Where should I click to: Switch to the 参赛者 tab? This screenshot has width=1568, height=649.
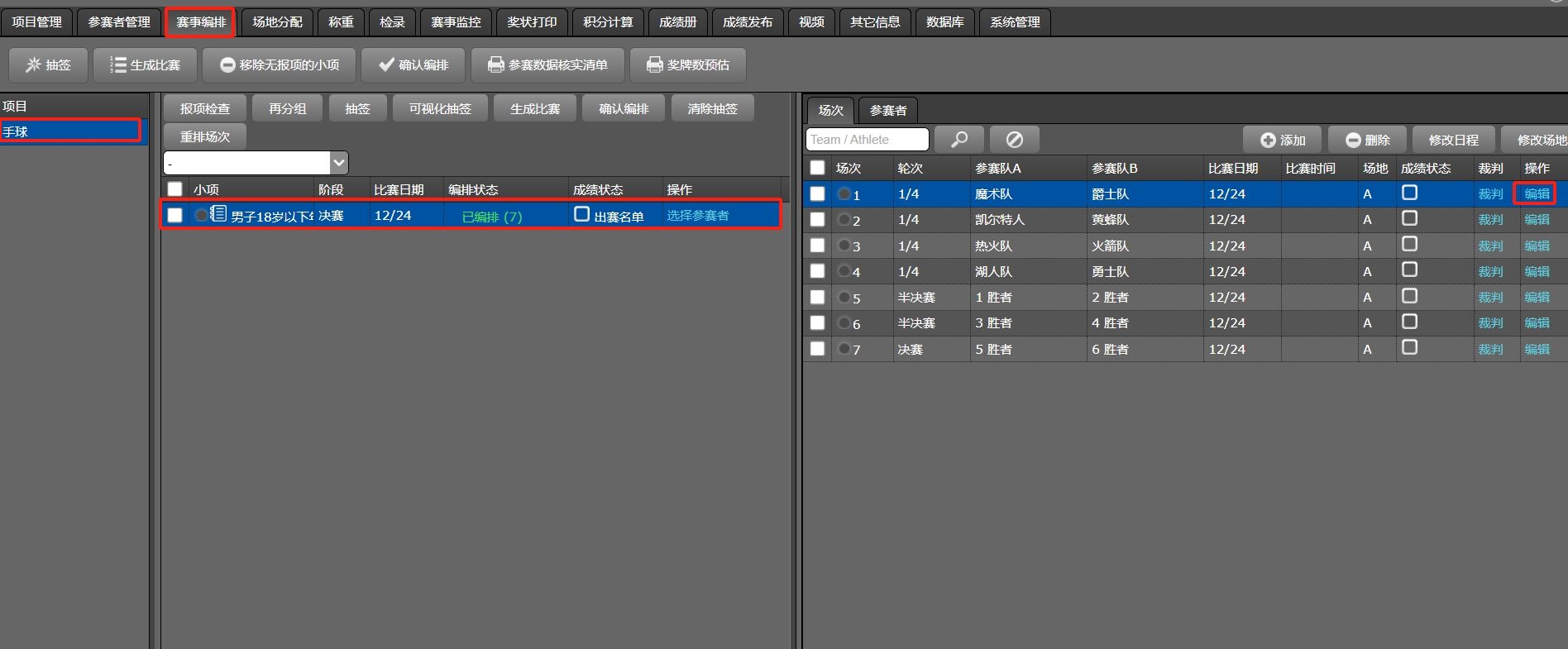[887, 110]
